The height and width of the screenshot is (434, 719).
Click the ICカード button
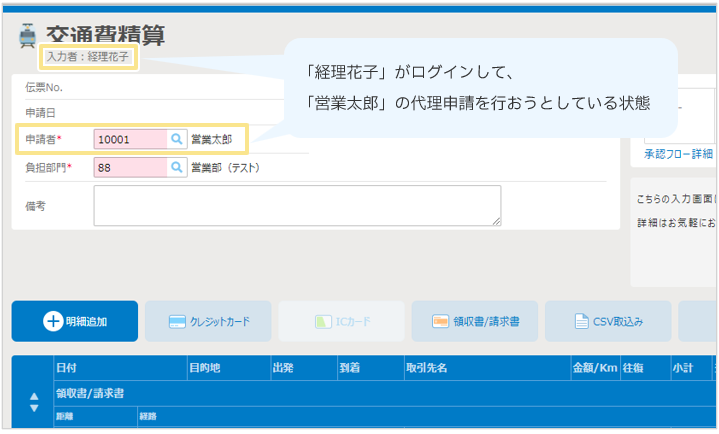[341, 322]
